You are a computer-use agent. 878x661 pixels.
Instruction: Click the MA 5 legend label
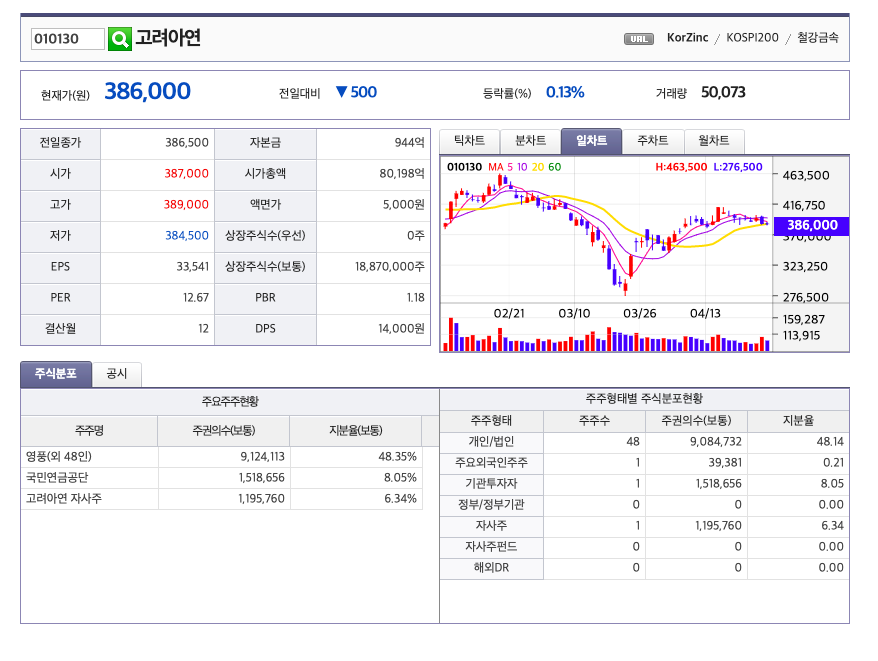pos(510,167)
